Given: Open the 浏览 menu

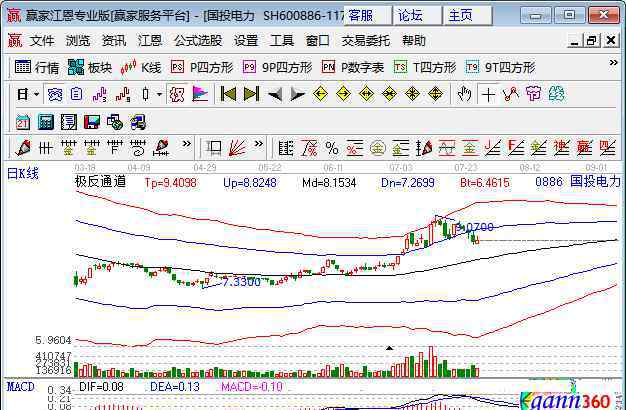Looking at the screenshot, I should tap(78, 41).
